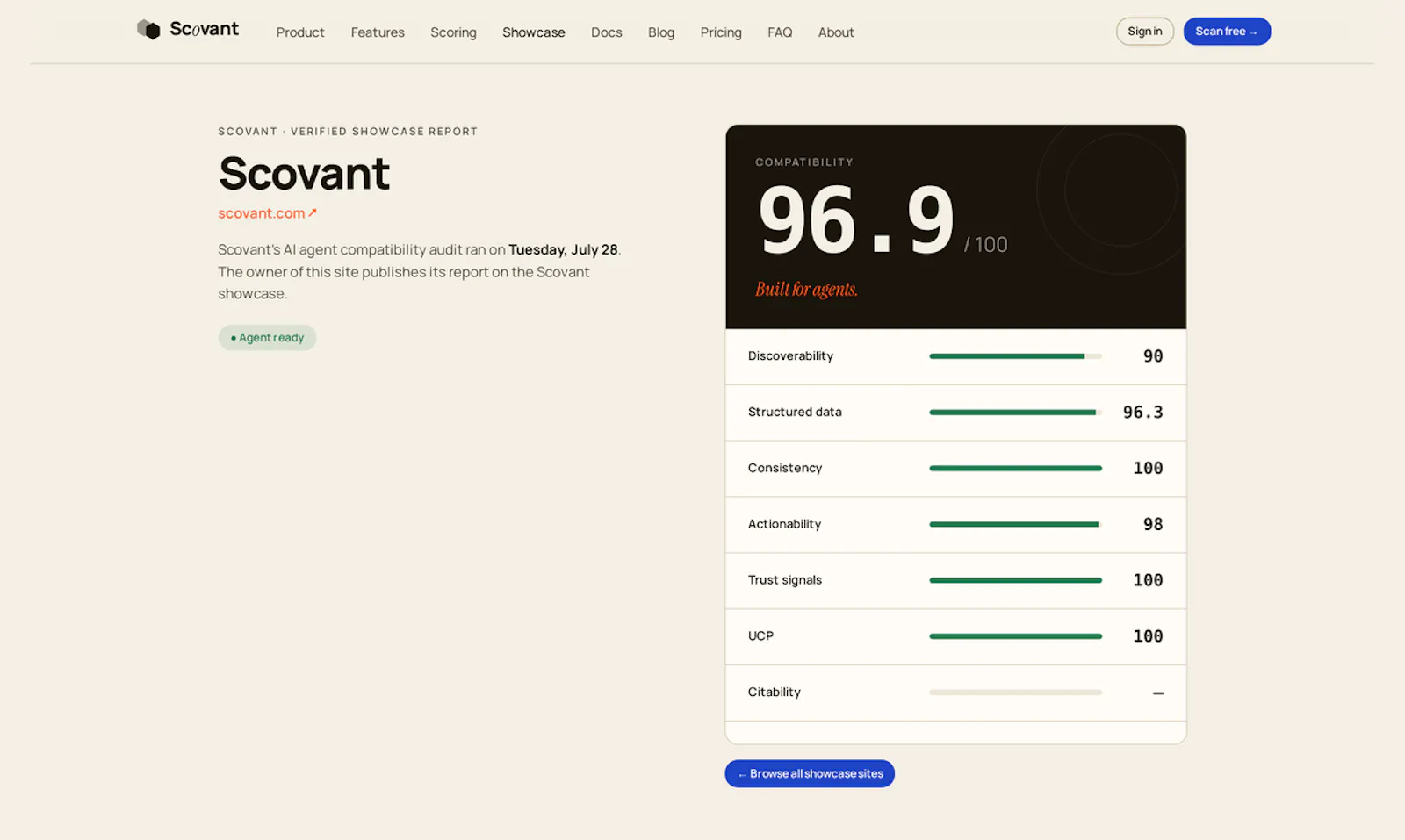Click the empty Citability progress bar
The height and width of the screenshot is (840, 1405).
tap(1015, 693)
